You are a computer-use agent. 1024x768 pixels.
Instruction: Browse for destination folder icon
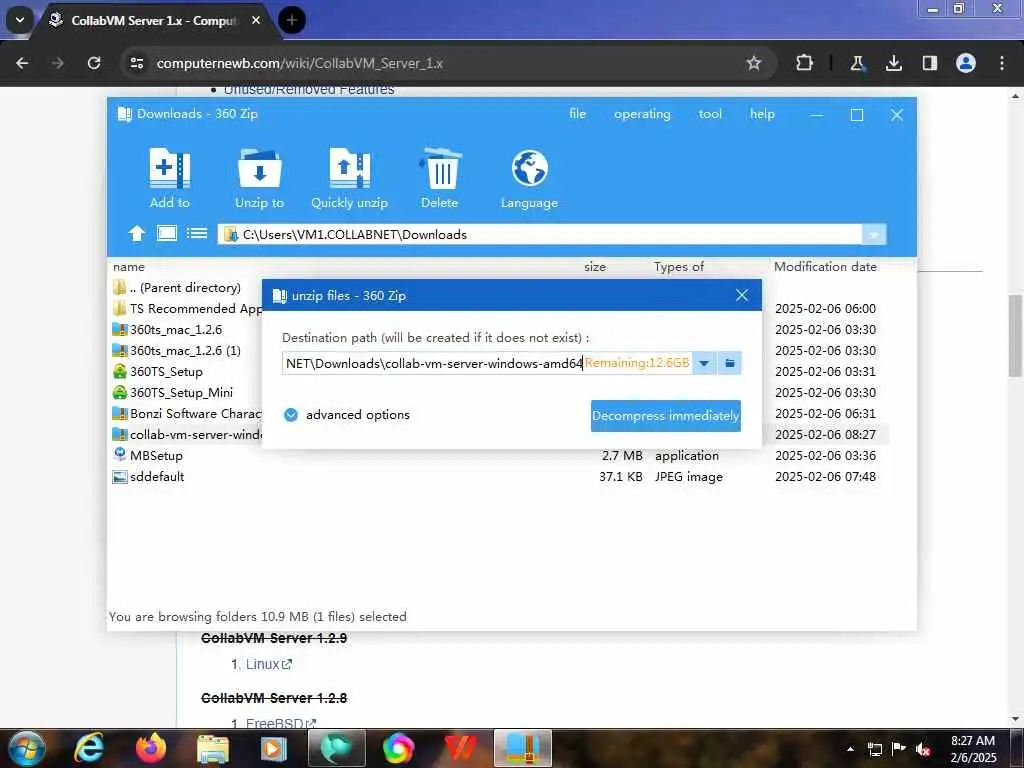tap(729, 363)
